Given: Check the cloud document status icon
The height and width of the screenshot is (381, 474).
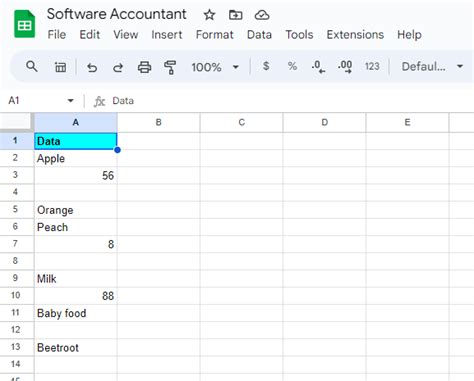Looking at the screenshot, I should click(262, 15).
